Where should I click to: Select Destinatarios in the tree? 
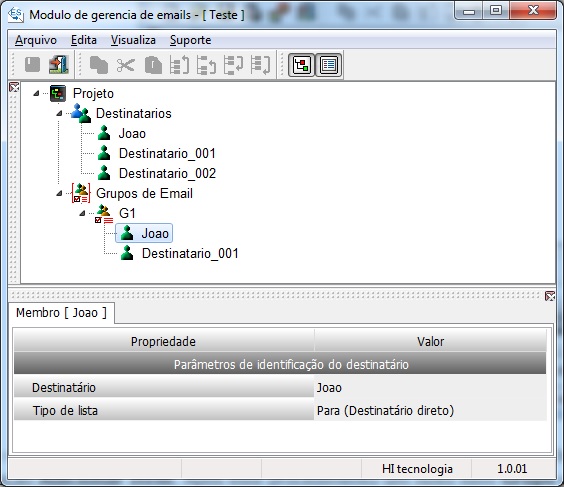[133, 114]
